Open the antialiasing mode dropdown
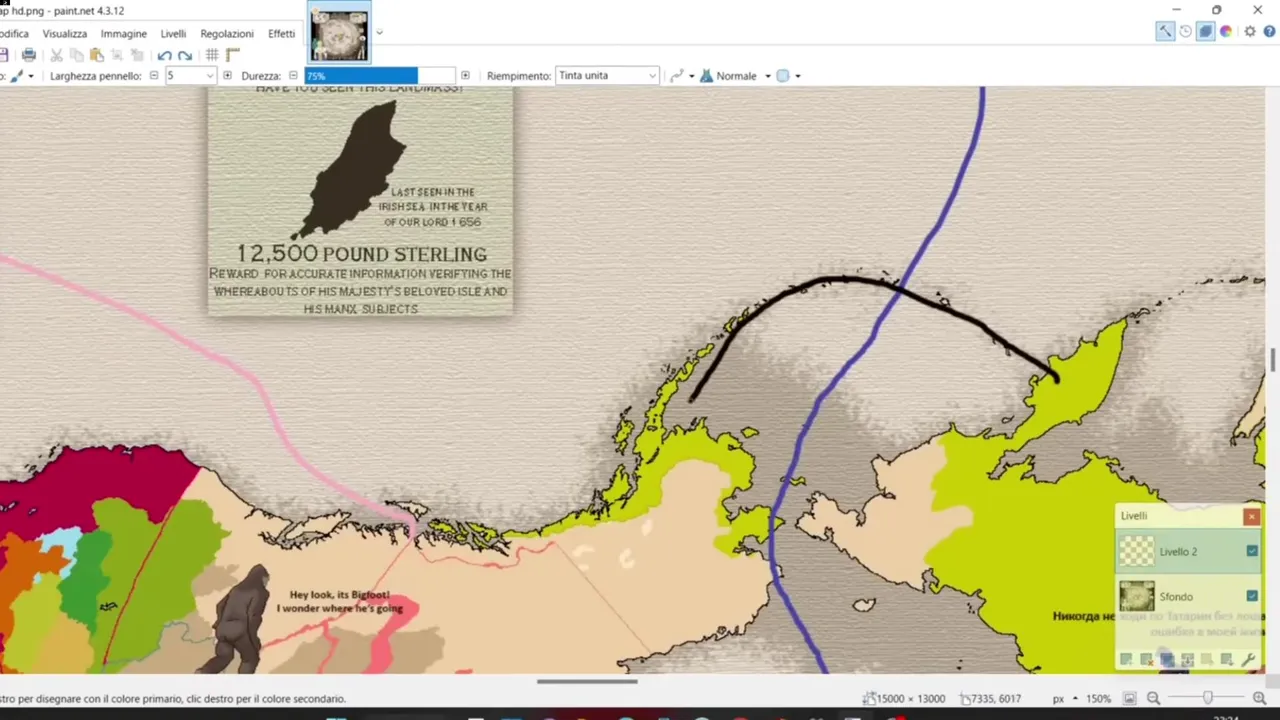Viewport: 1280px width, 720px height. [x=681, y=76]
